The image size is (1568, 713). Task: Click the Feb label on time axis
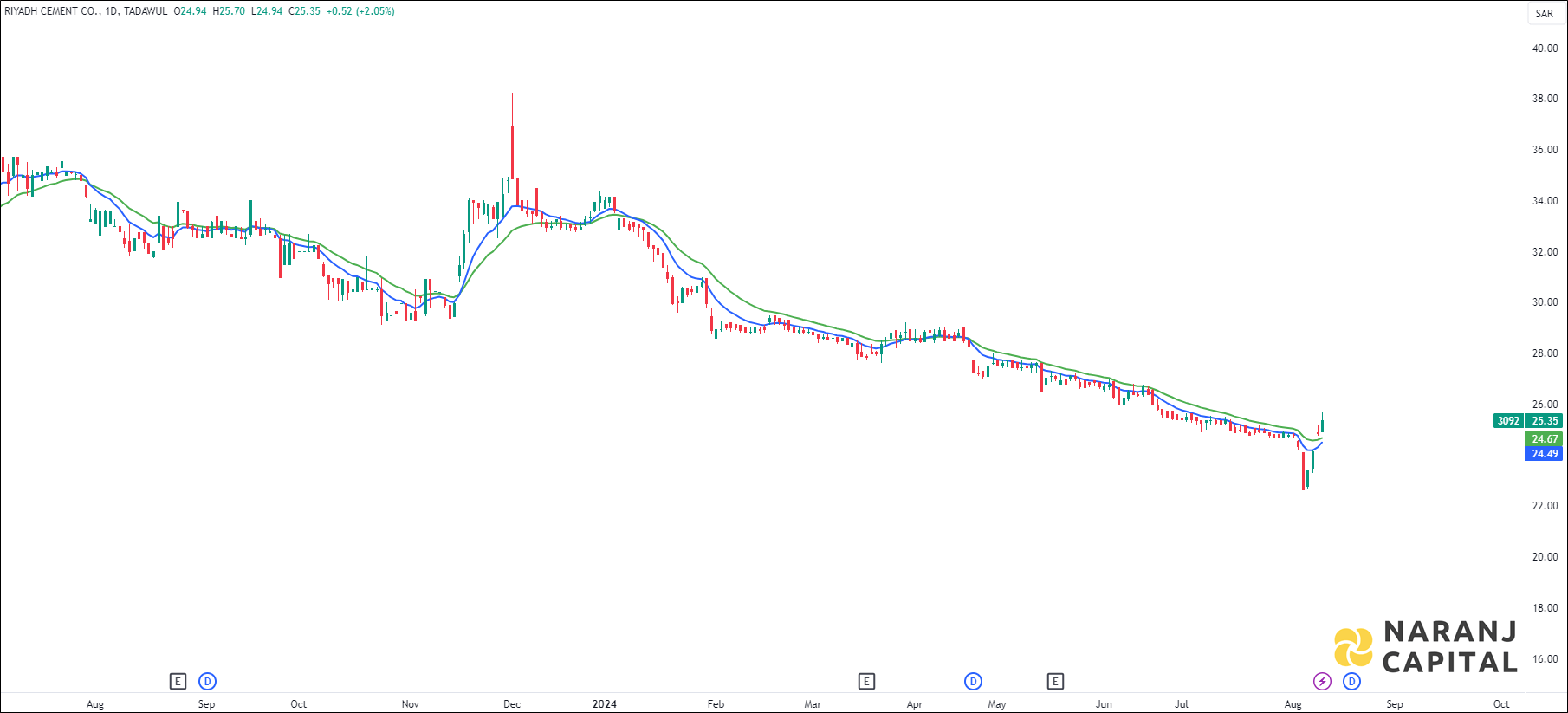point(716,704)
